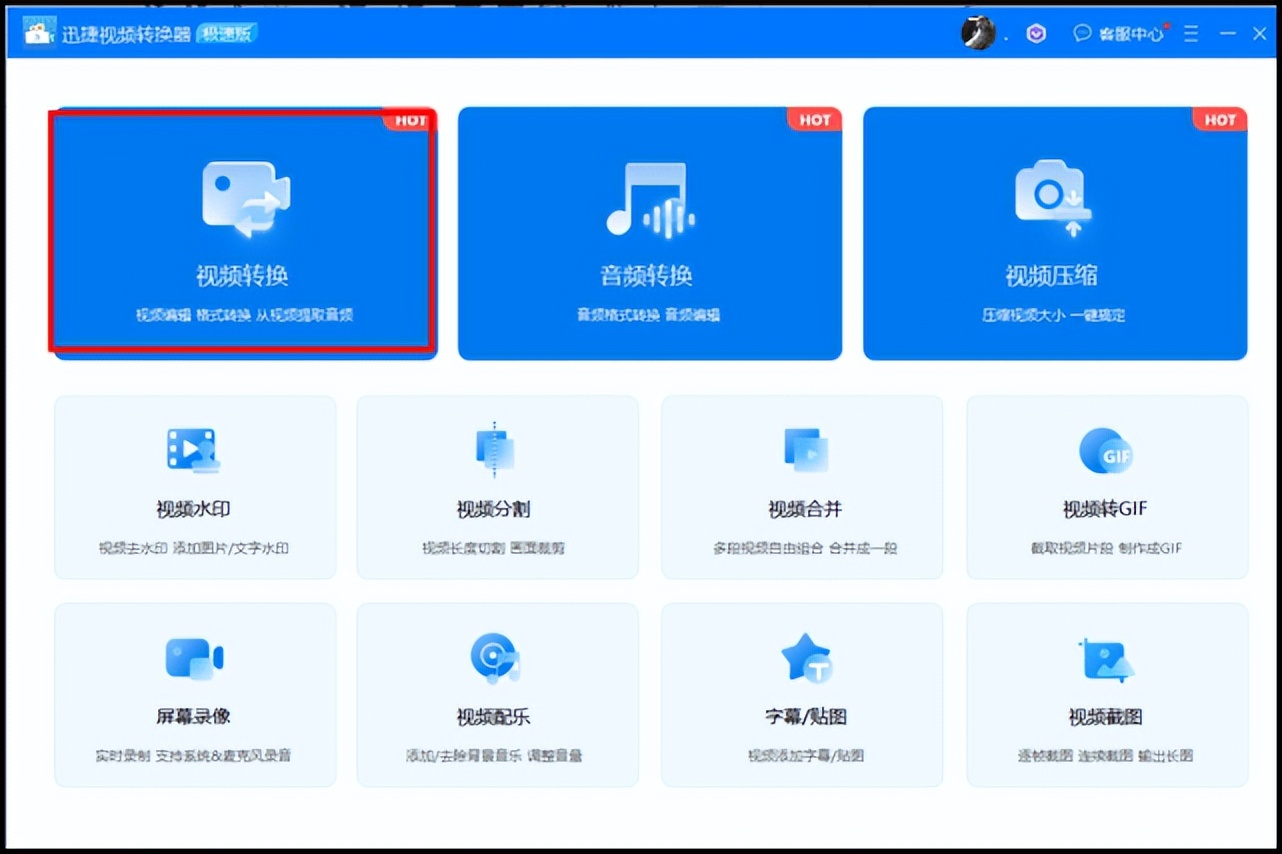Open the user profile avatar

(978, 33)
